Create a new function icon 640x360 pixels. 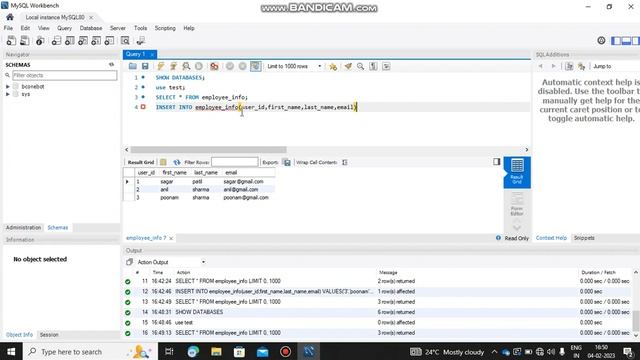click(x=109, y=40)
